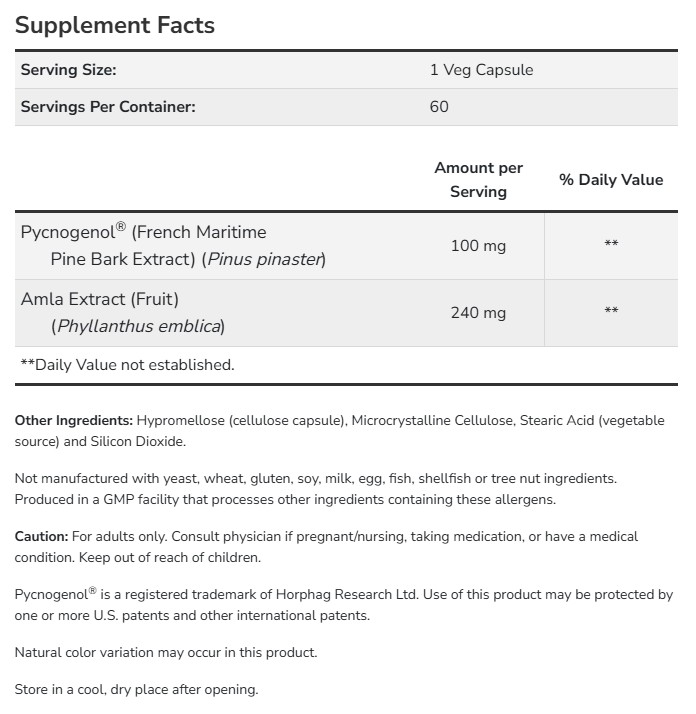
Task: Select the servings value 60
Action: tap(439, 106)
